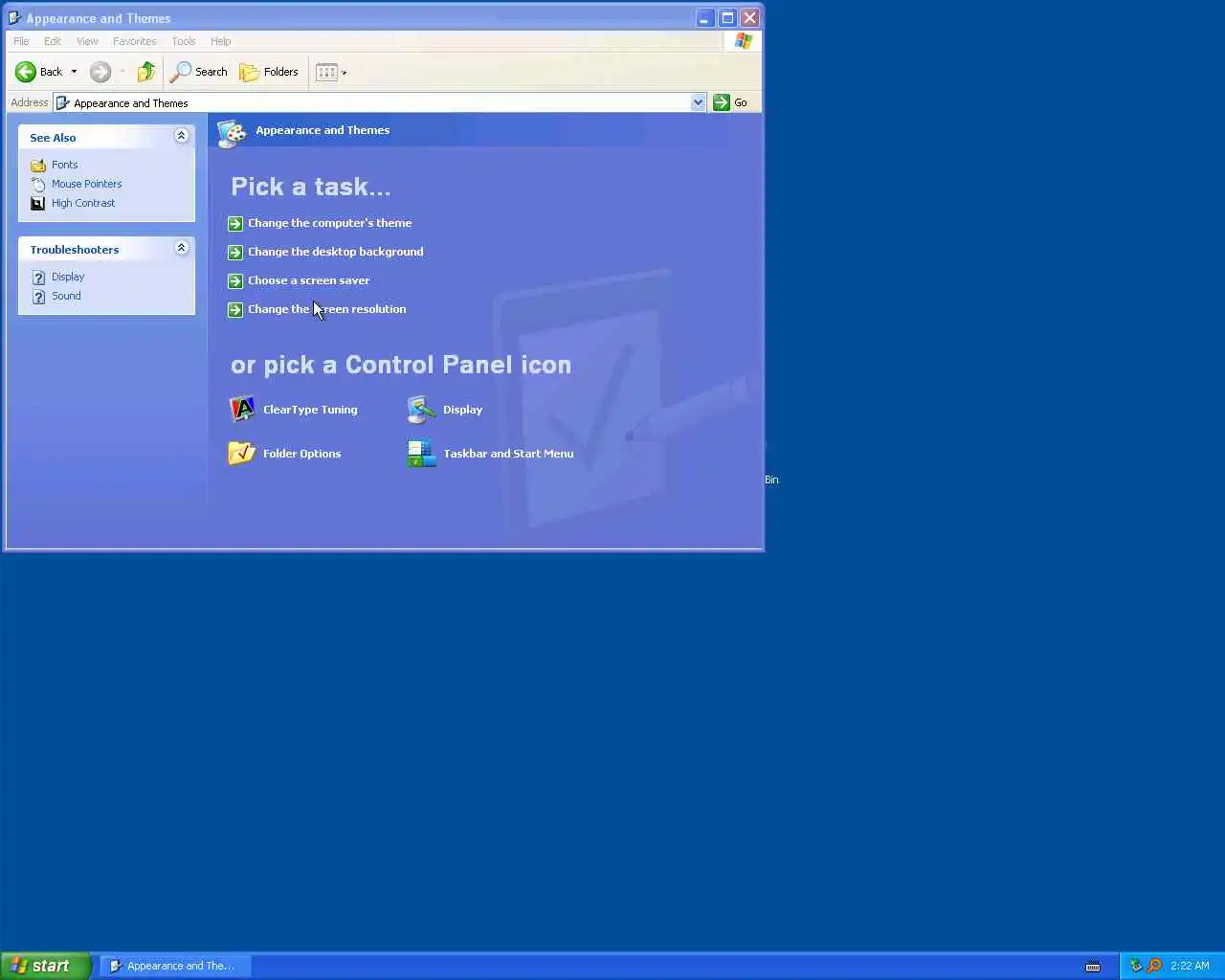Click arrow icon beside Change the screen resolution
Image resolution: width=1225 pixels, height=980 pixels.
point(235,310)
